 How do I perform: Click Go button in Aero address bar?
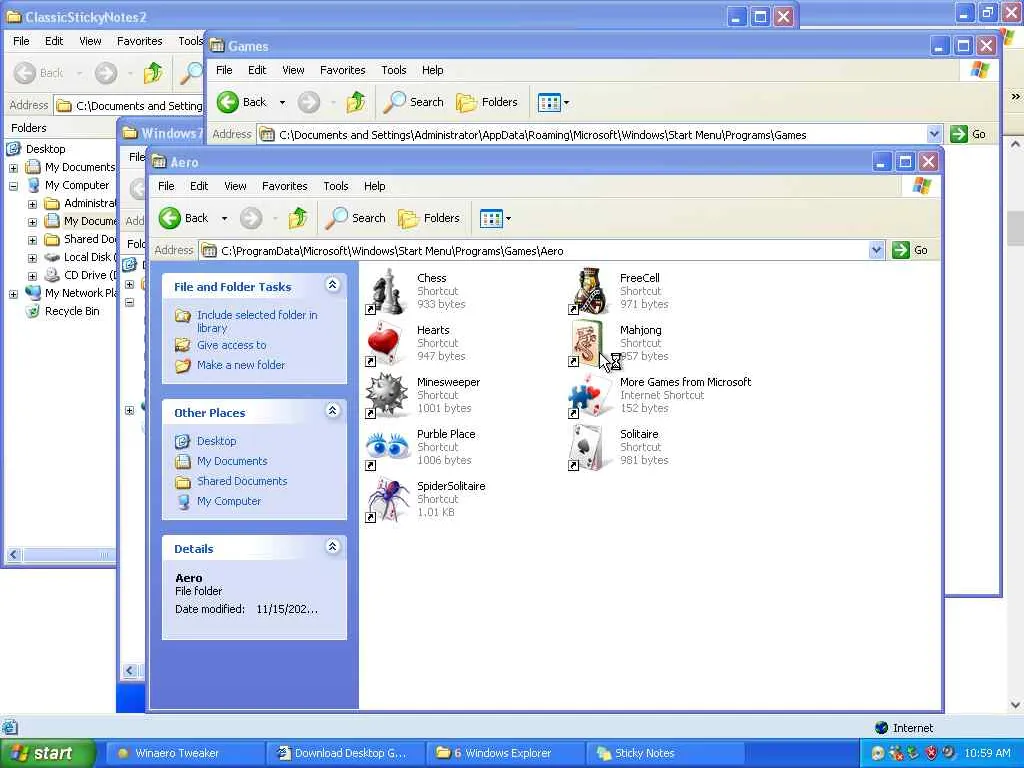click(910, 250)
